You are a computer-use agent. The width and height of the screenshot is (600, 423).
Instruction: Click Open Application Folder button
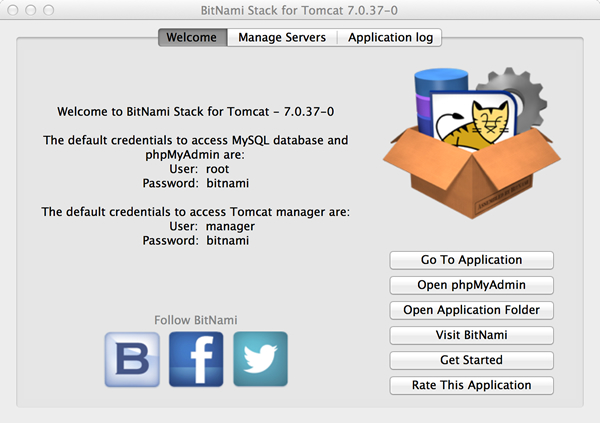[x=471, y=310]
